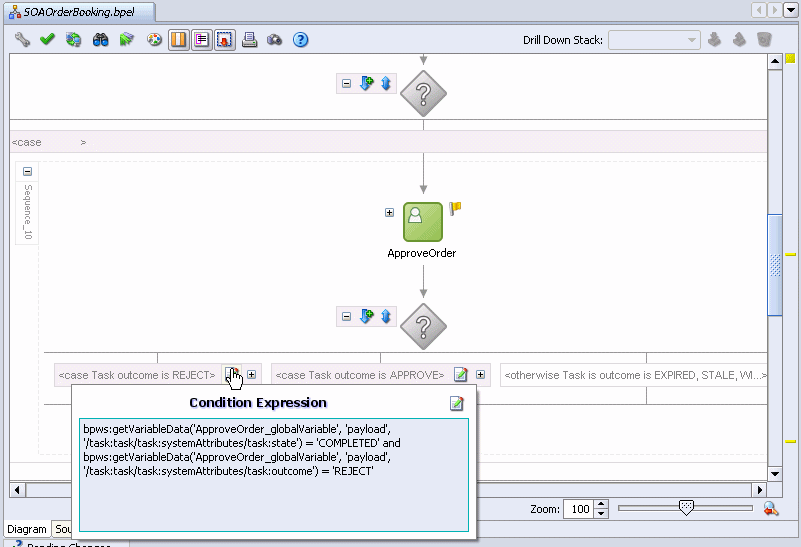Expand the APPROVE case plus icon
Screen dimensions: 801x547
click(480, 374)
